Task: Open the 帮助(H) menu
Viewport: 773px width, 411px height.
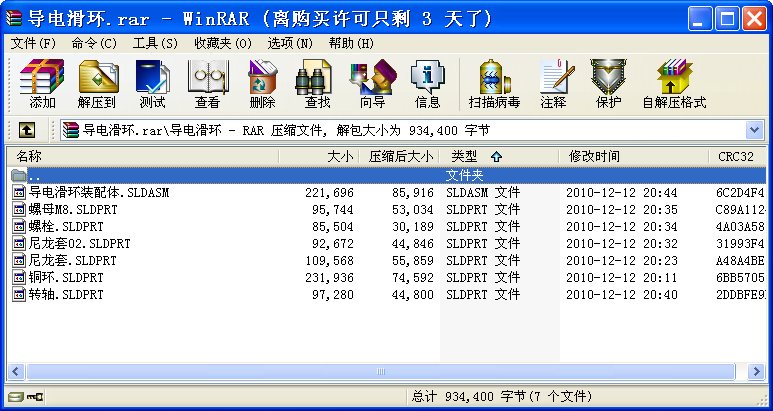Action: (351, 43)
